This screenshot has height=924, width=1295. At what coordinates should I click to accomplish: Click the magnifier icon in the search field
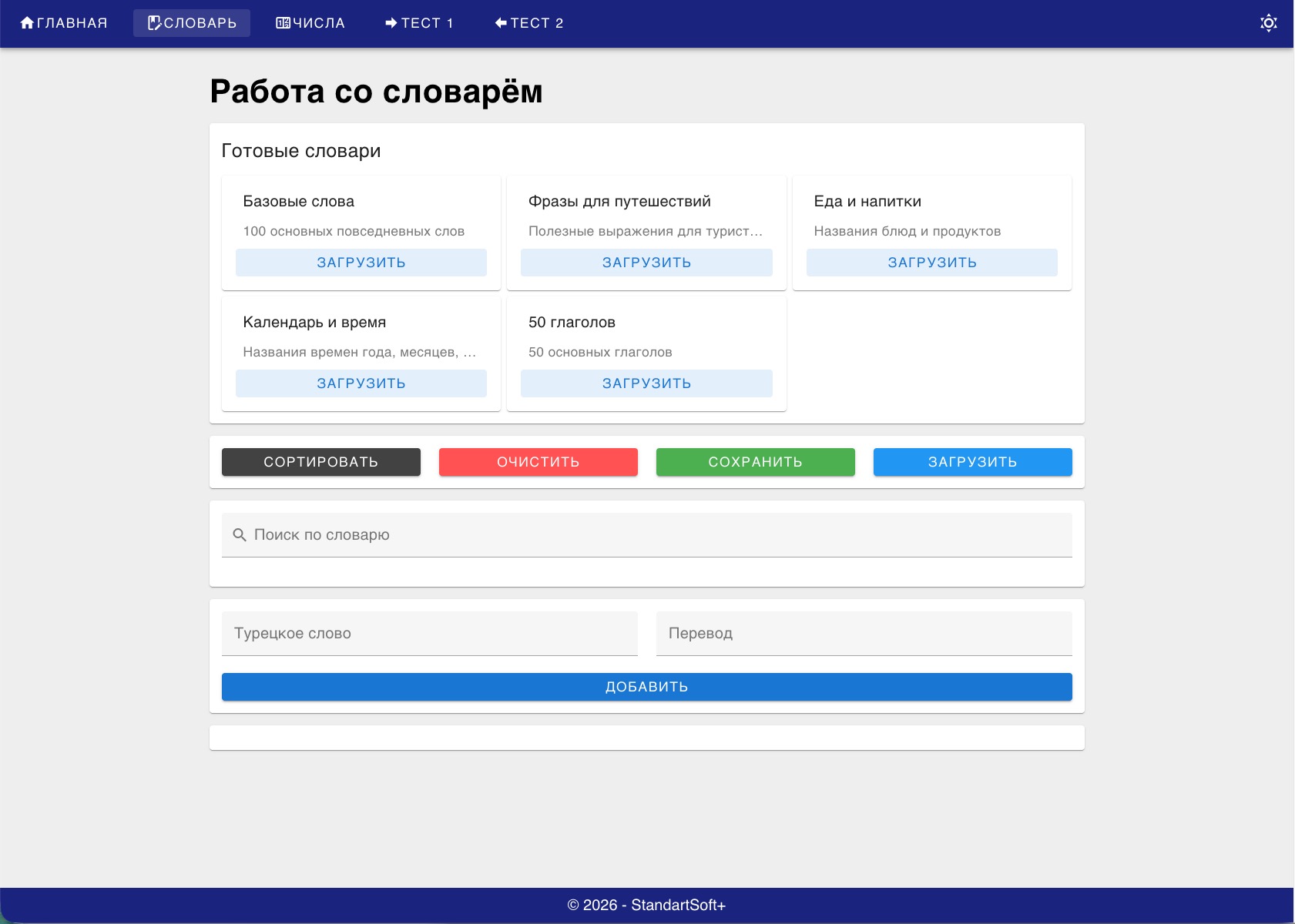(x=238, y=534)
